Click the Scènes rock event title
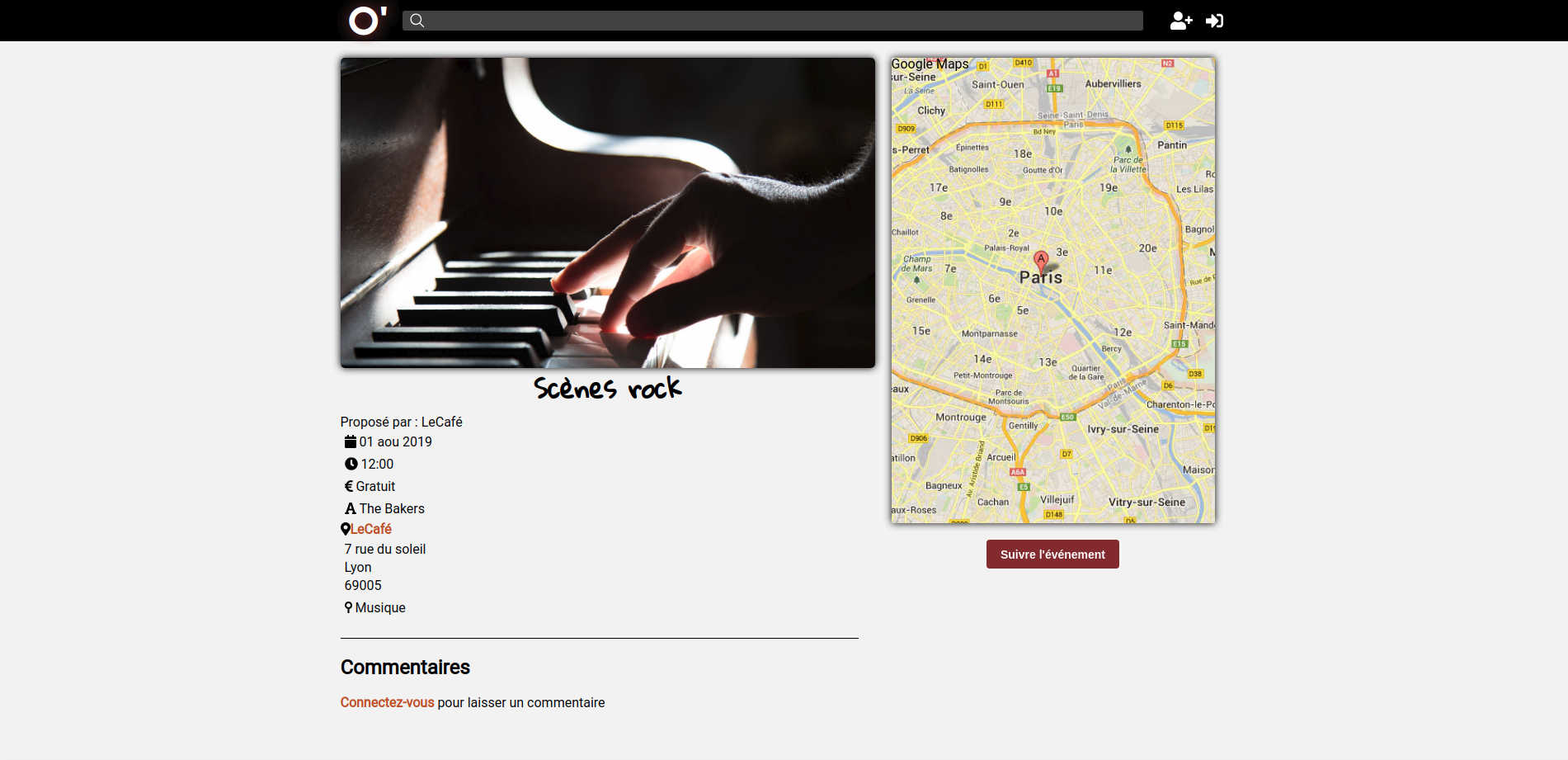 (608, 388)
